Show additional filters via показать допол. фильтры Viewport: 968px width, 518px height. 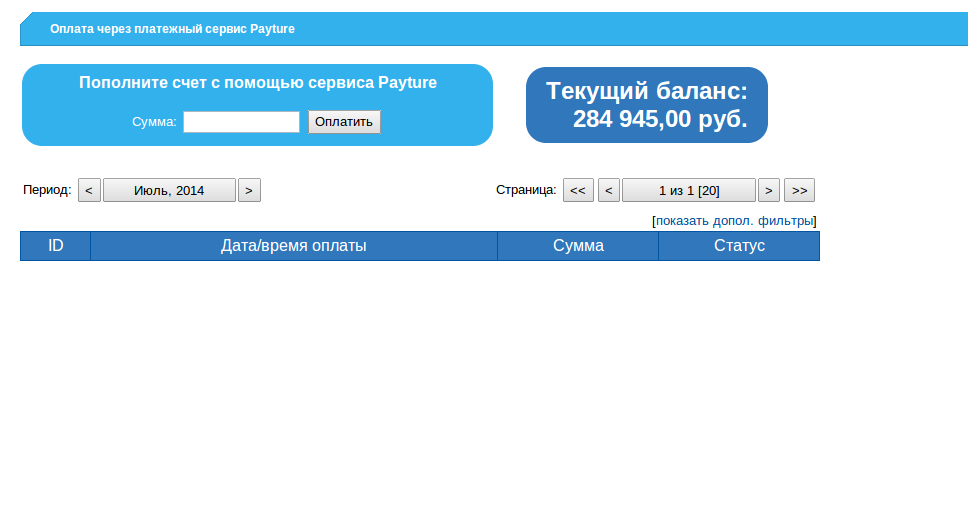(734, 221)
